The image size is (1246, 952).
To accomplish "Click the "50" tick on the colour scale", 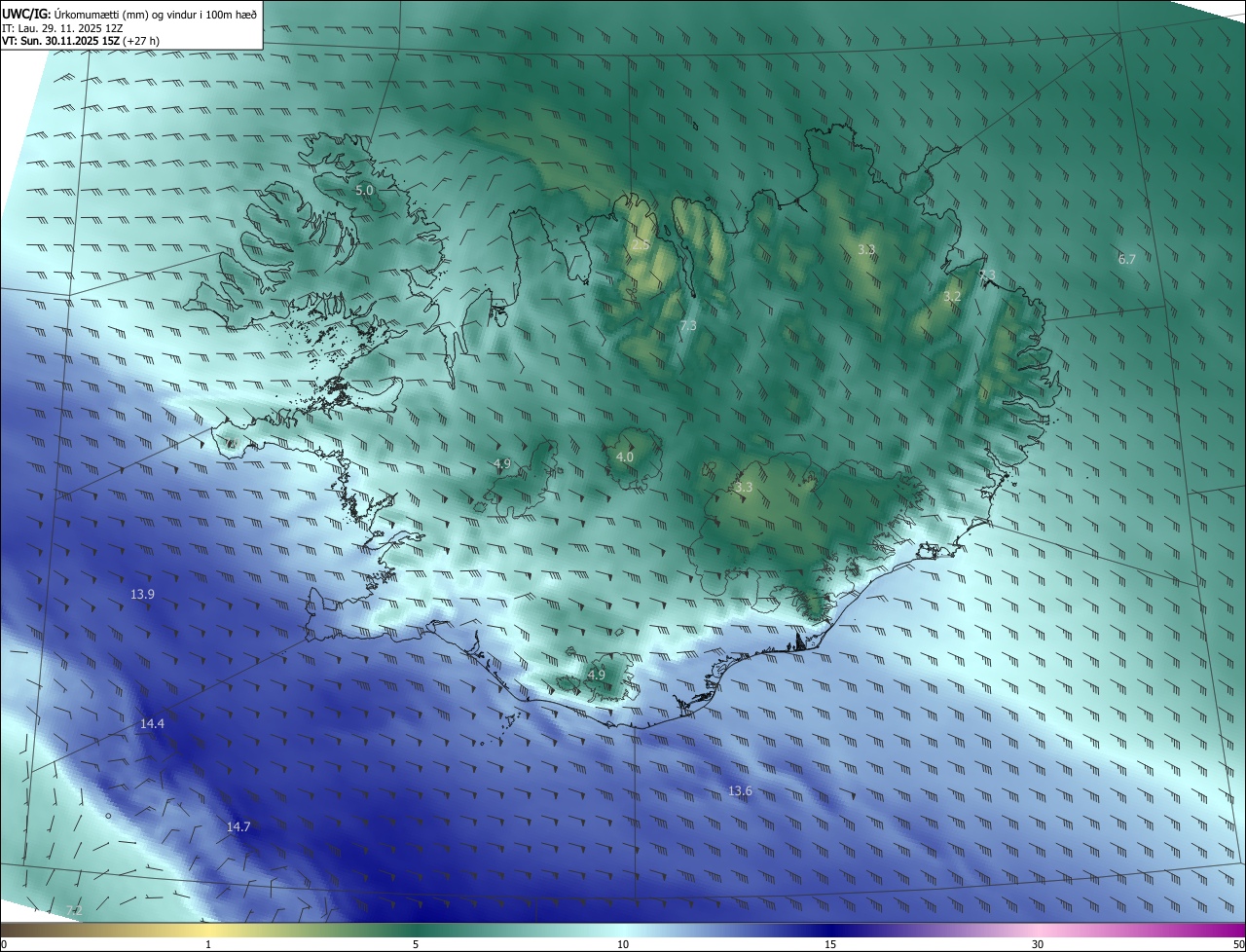I will pyautogui.click(x=1238, y=945).
